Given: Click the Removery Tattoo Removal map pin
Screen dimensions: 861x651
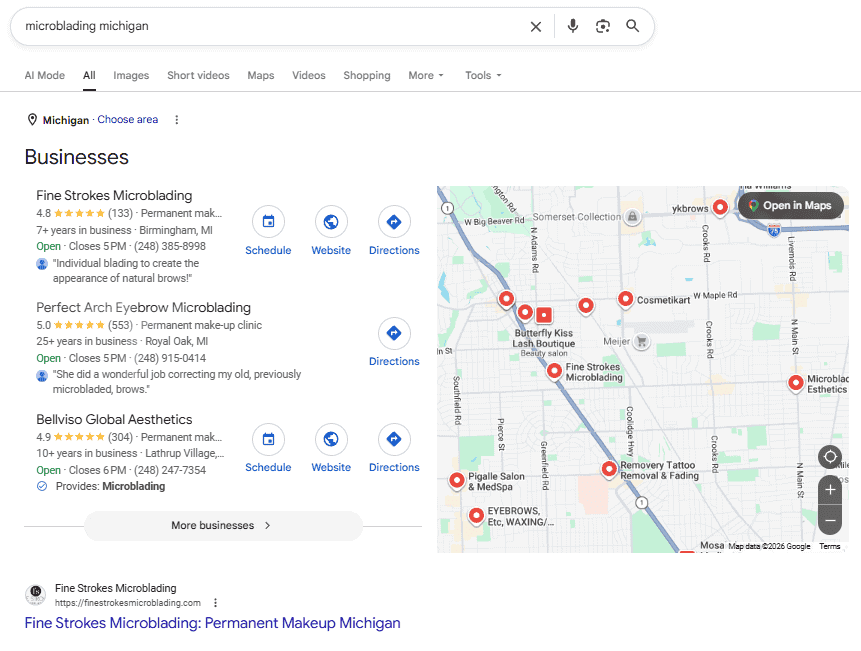Looking at the screenshot, I should (609, 469).
